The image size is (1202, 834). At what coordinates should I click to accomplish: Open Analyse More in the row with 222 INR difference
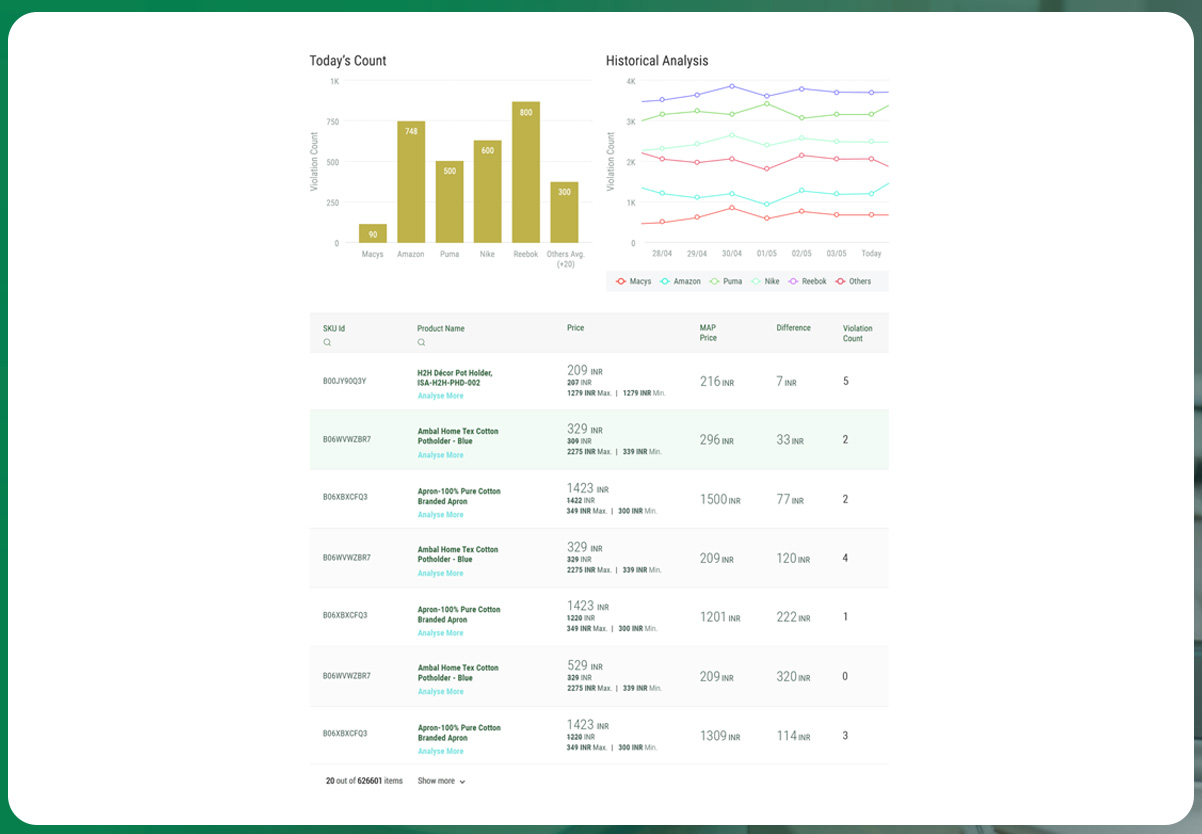pyautogui.click(x=440, y=633)
